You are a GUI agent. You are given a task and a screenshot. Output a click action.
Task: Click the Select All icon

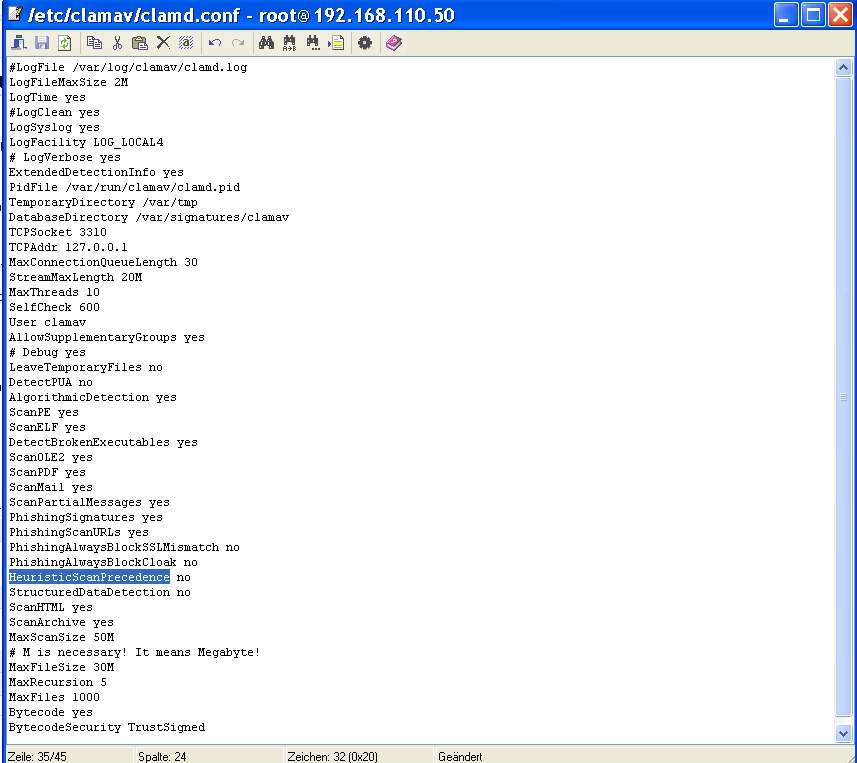click(x=185, y=43)
